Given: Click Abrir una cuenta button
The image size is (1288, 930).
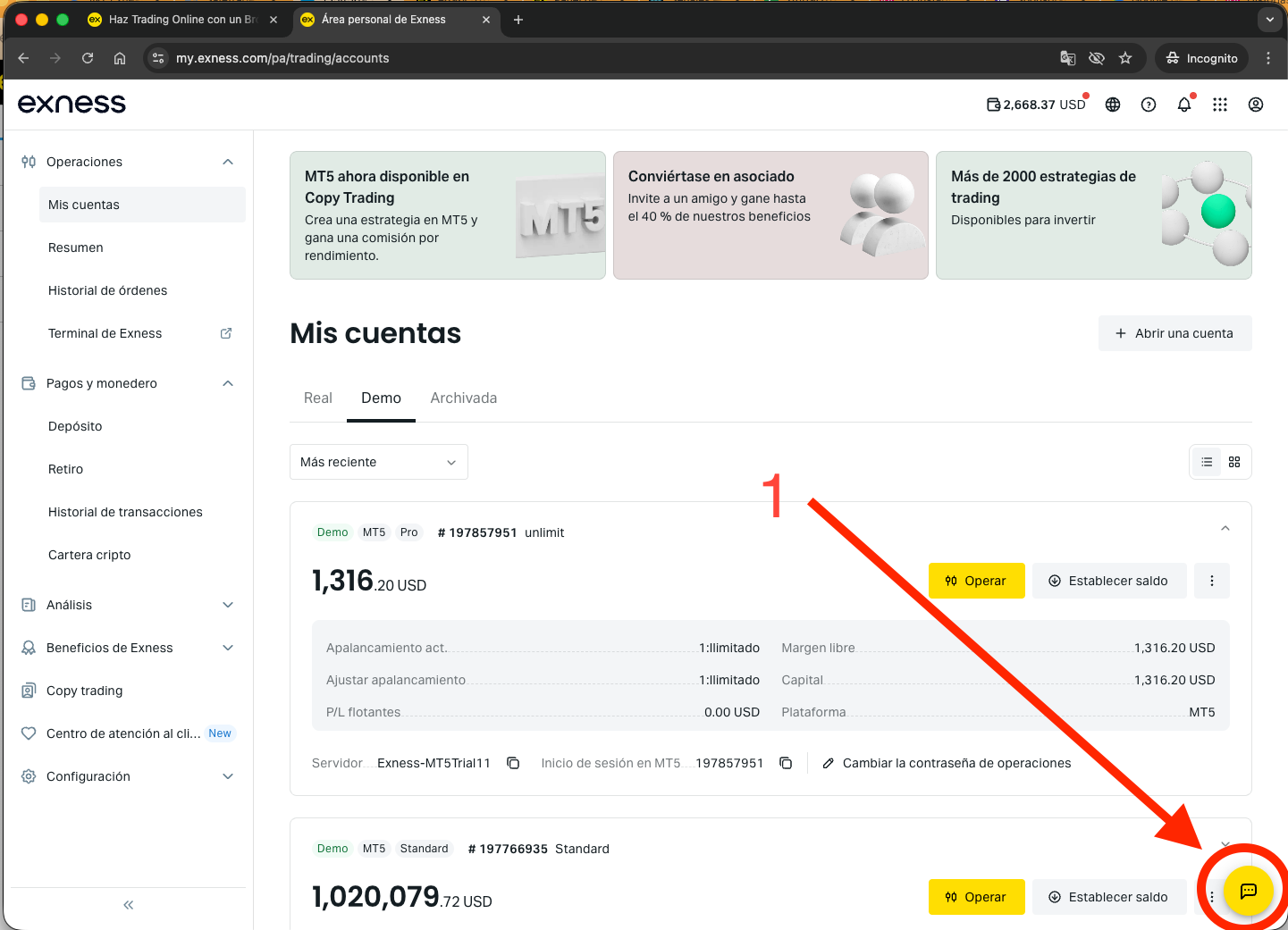Looking at the screenshot, I should coord(1174,333).
